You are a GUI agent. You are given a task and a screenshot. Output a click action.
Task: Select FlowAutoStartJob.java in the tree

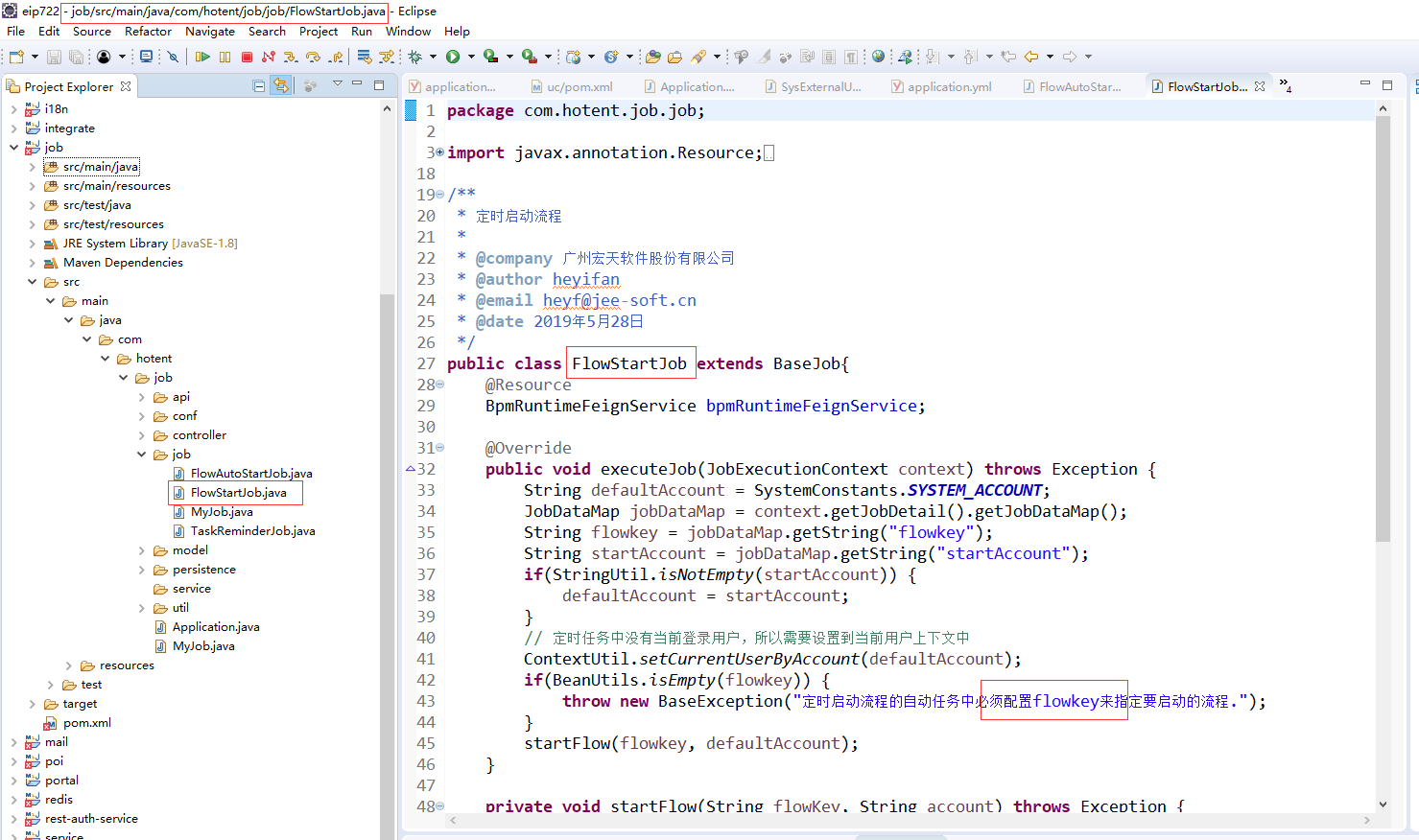click(x=251, y=474)
